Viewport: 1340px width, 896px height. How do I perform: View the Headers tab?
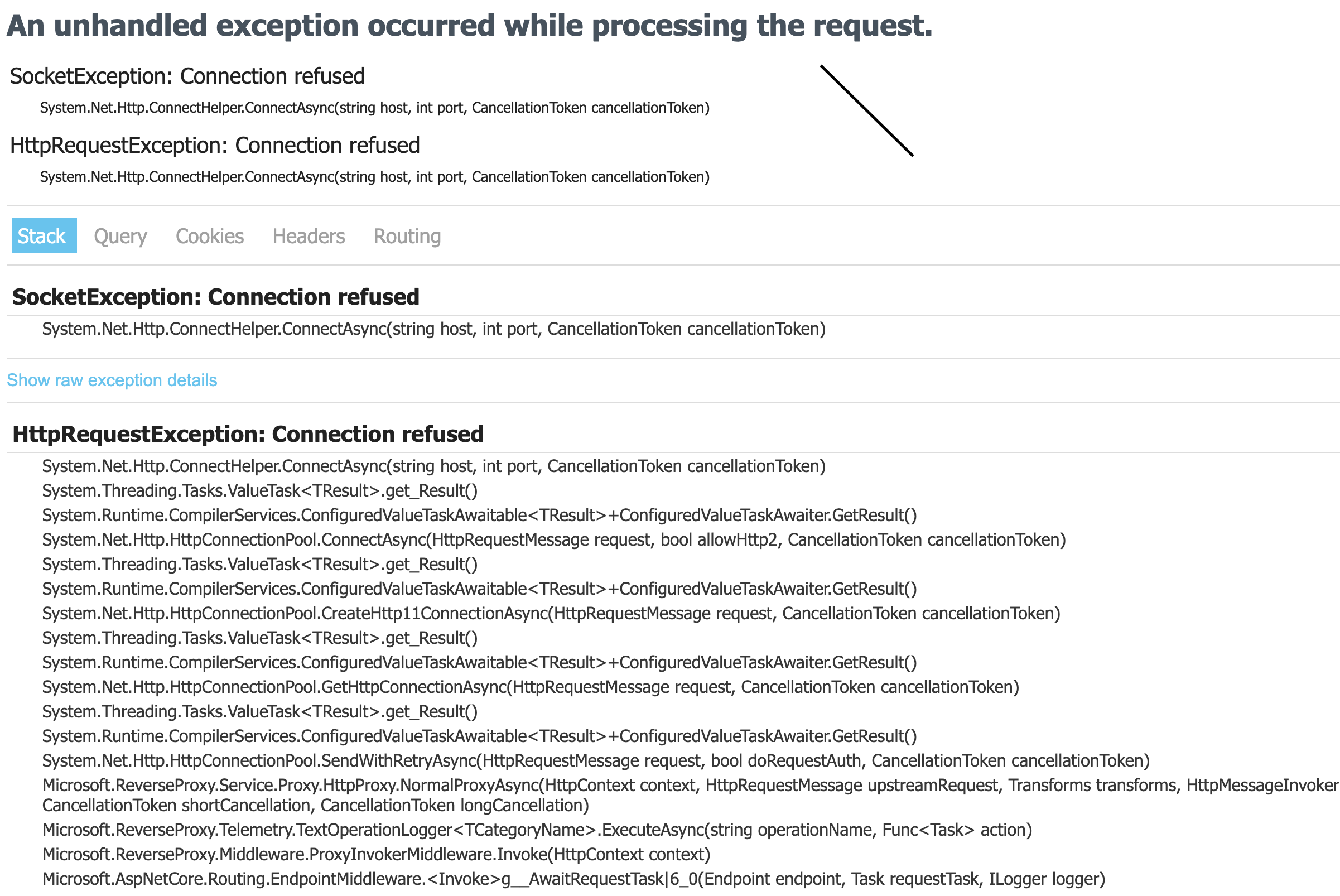309,236
